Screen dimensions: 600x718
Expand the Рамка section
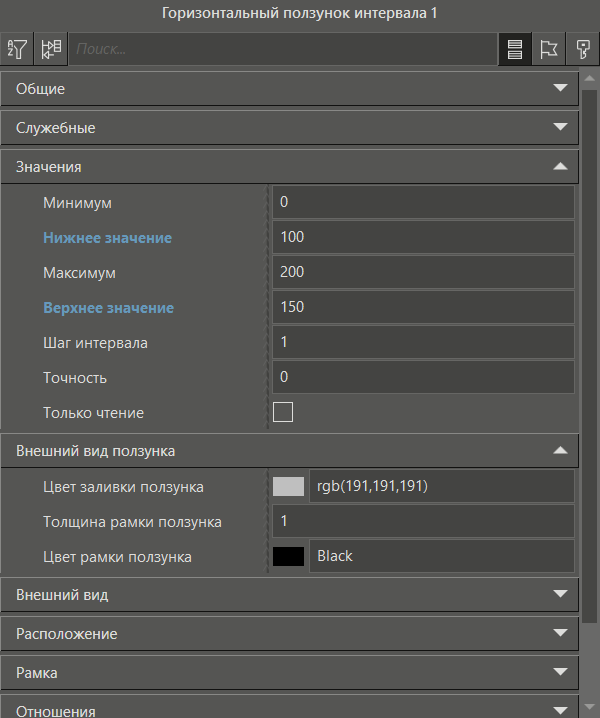[x=289, y=673]
